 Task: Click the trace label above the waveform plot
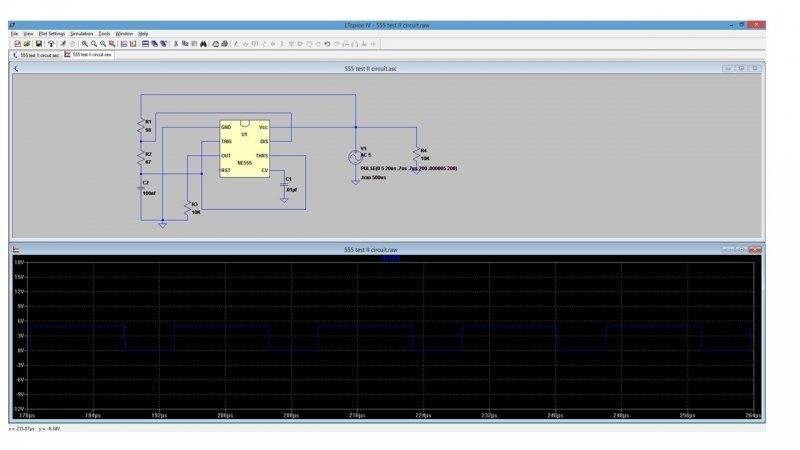[391, 259]
